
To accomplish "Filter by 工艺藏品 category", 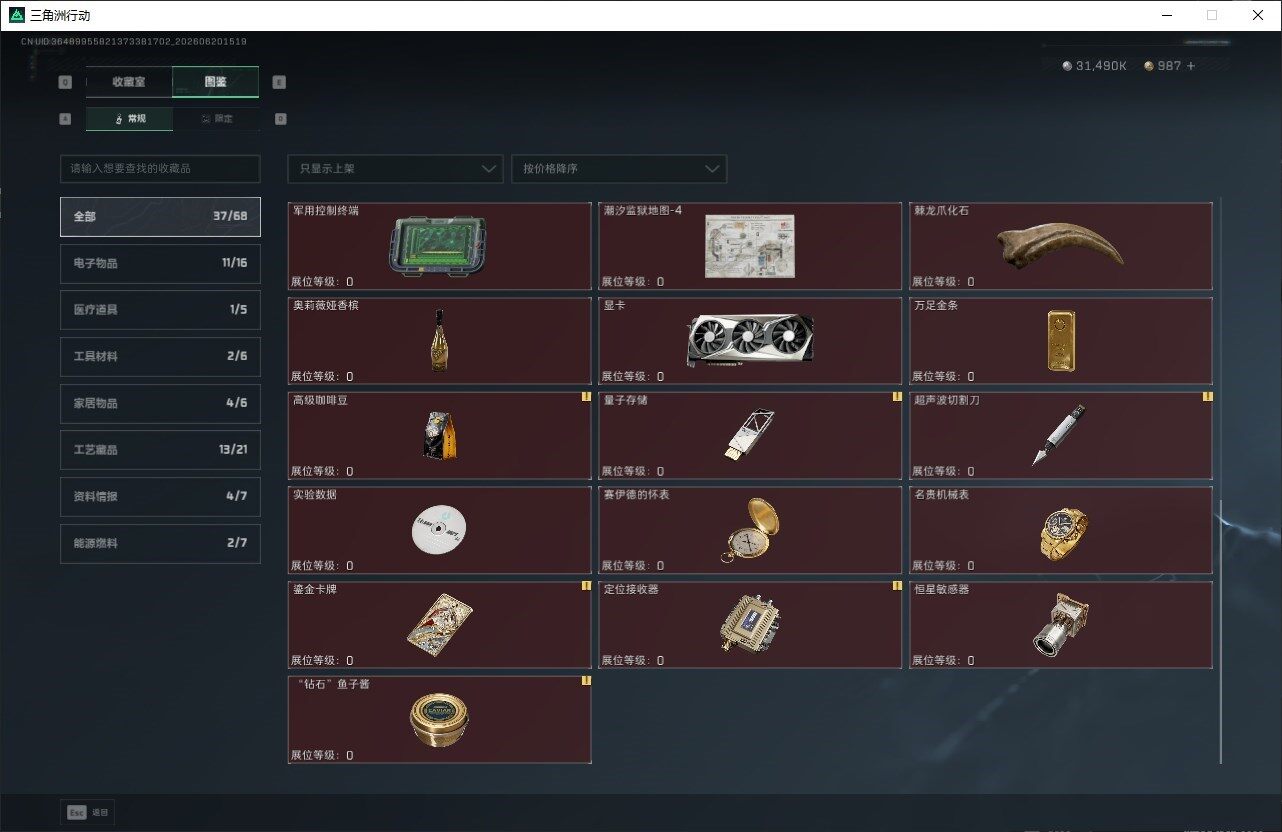I will pyautogui.click(x=160, y=450).
